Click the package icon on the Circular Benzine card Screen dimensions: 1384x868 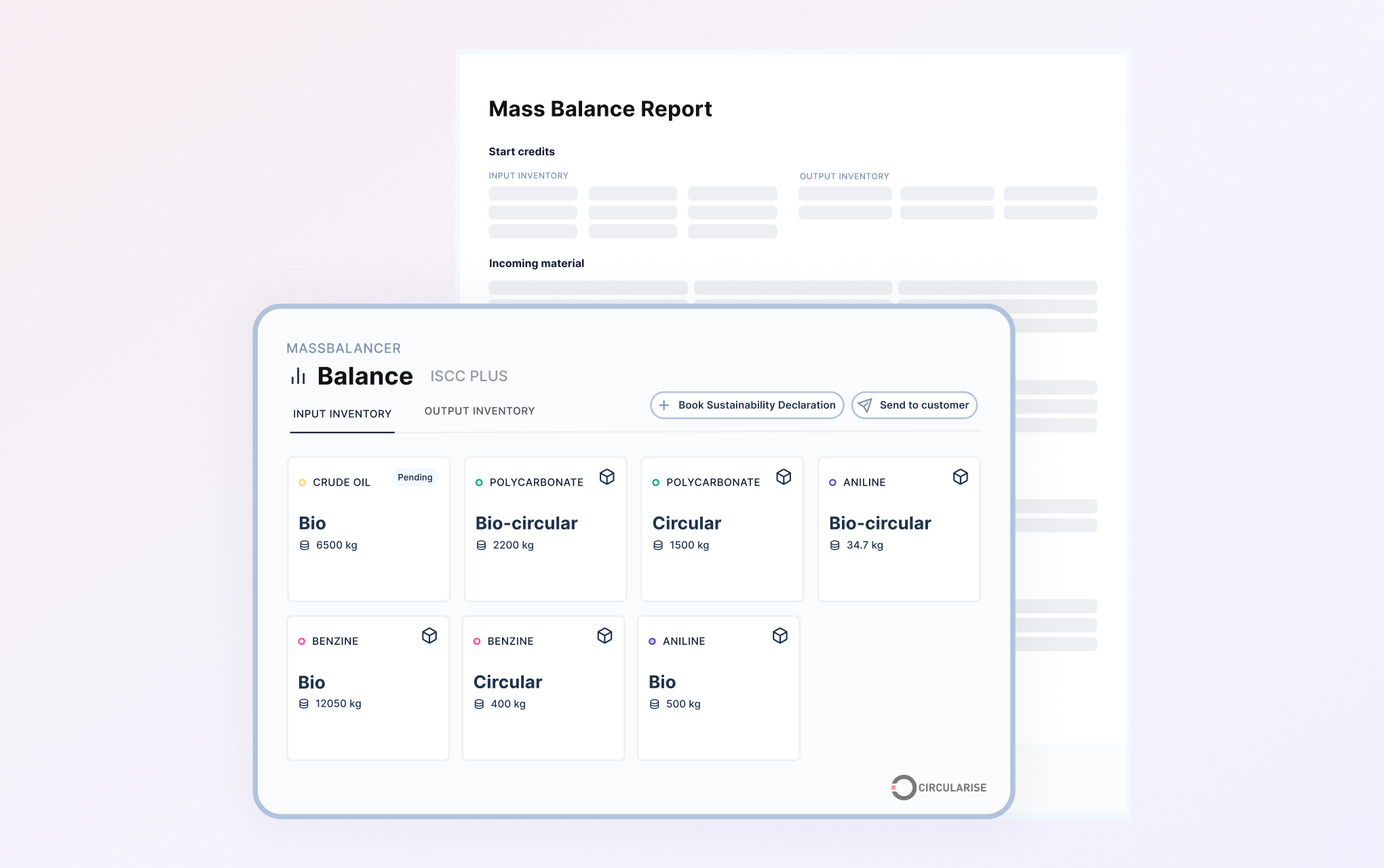pyautogui.click(x=604, y=636)
